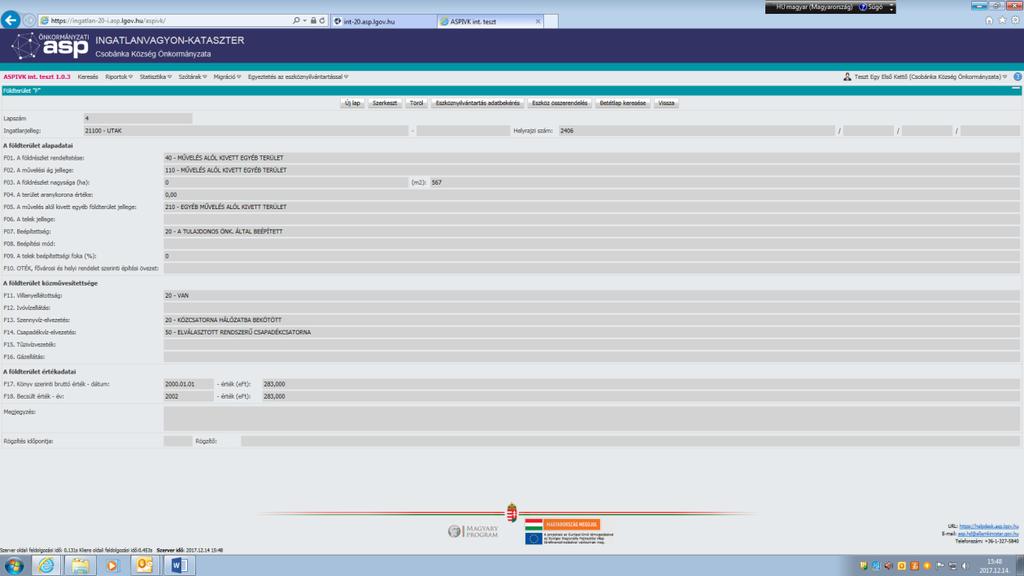Click the helpdesk e-mail link
This screenshot has height=576, width=1024.
988,534
